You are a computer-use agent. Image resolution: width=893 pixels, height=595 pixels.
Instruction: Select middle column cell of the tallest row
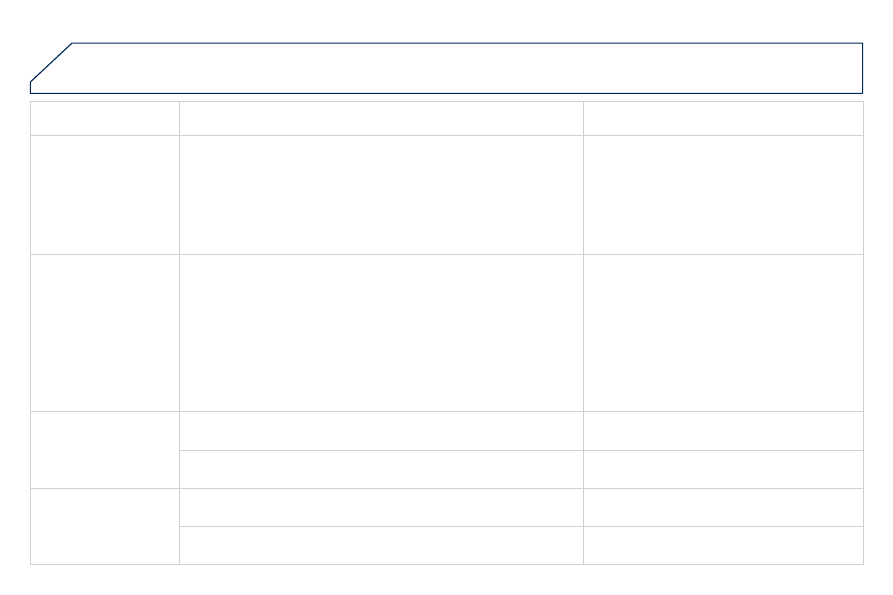point(381,333)
